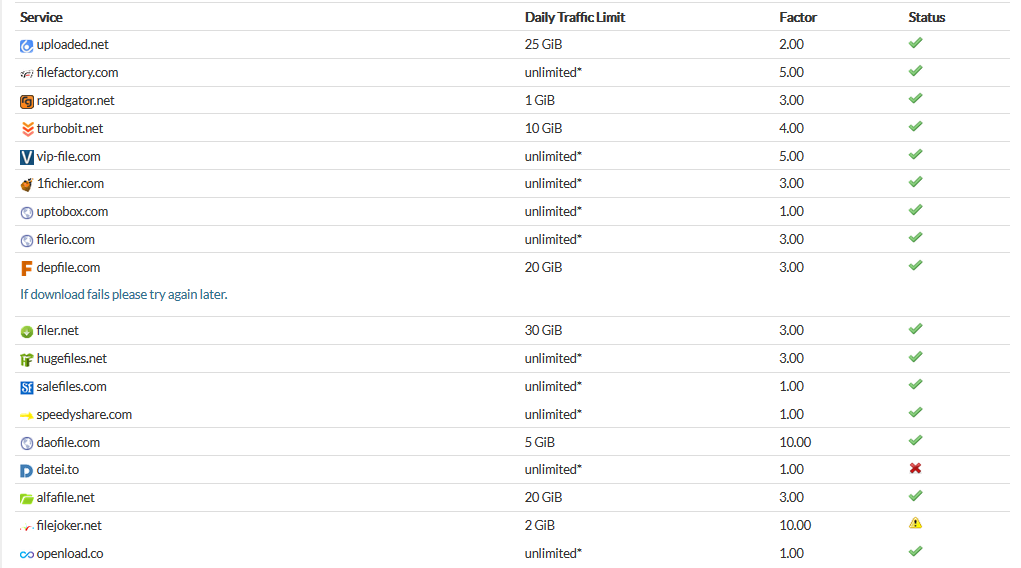1021x568 pixels.
Task: Click the Daily Traffic Limit column header
Action: tap(575, 18)
